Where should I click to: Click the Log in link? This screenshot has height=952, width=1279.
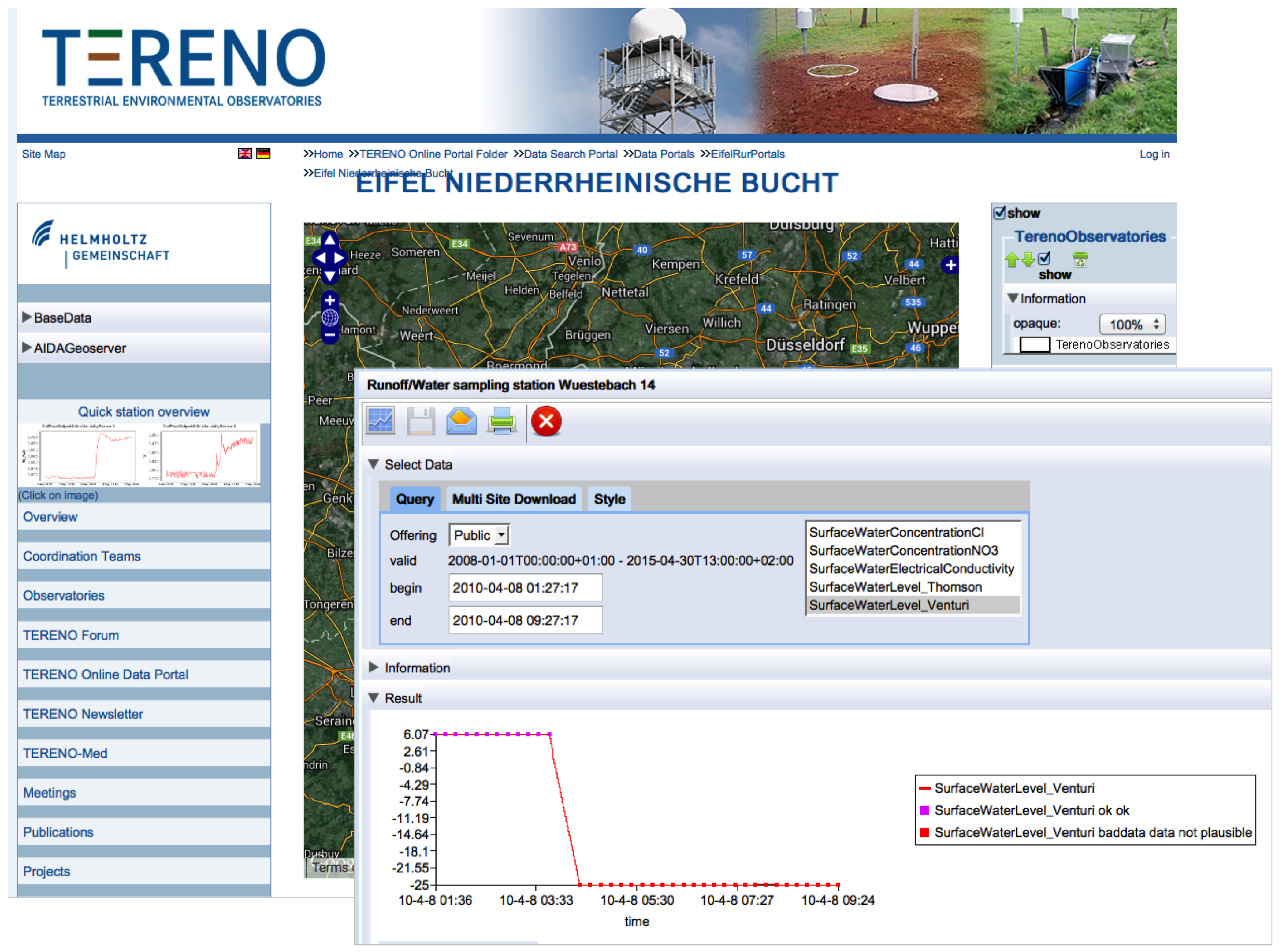point(1154,154)
